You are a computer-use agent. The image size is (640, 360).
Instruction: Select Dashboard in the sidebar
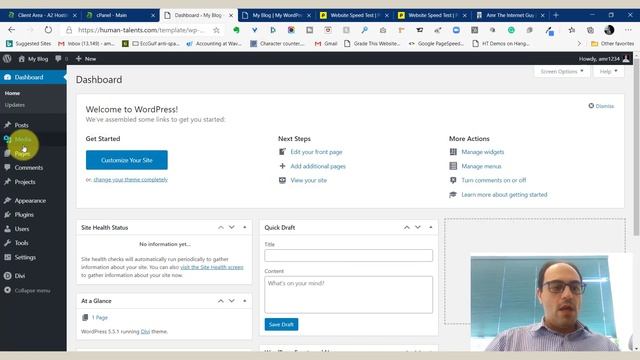click(x=33, y=77)
